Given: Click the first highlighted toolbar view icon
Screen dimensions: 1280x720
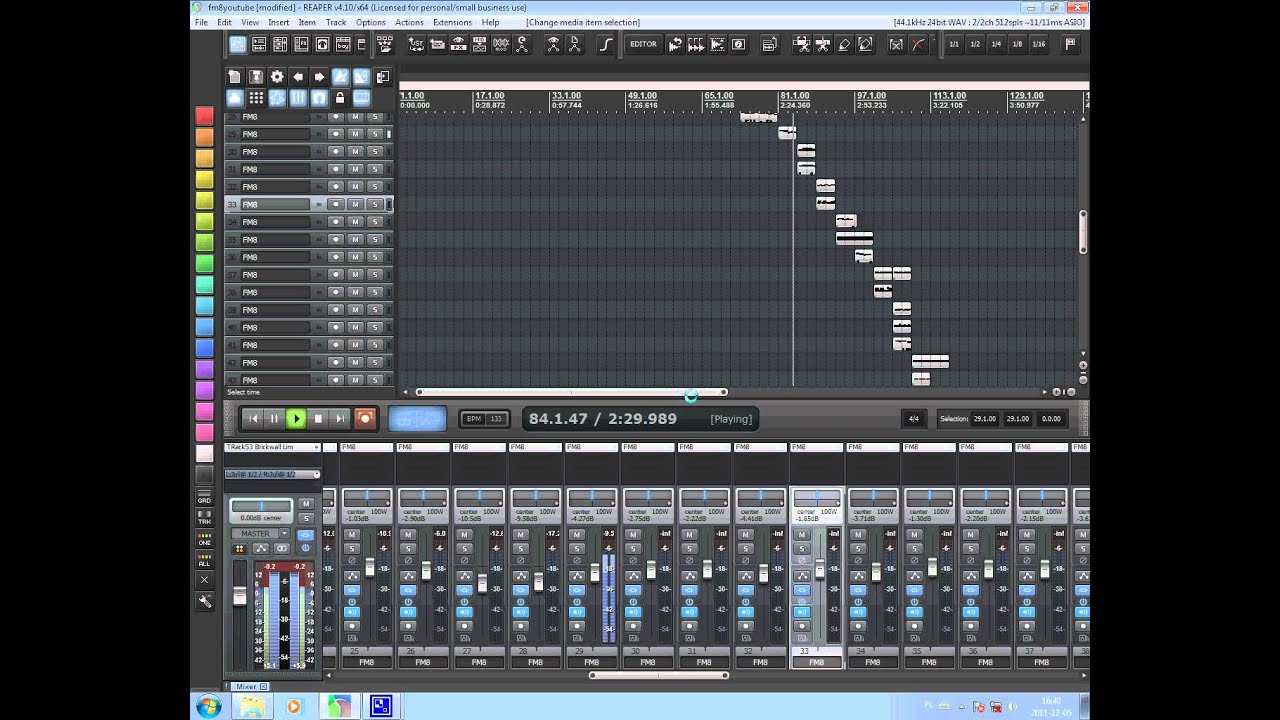Looking at the screenshot, I should [238, 44].
